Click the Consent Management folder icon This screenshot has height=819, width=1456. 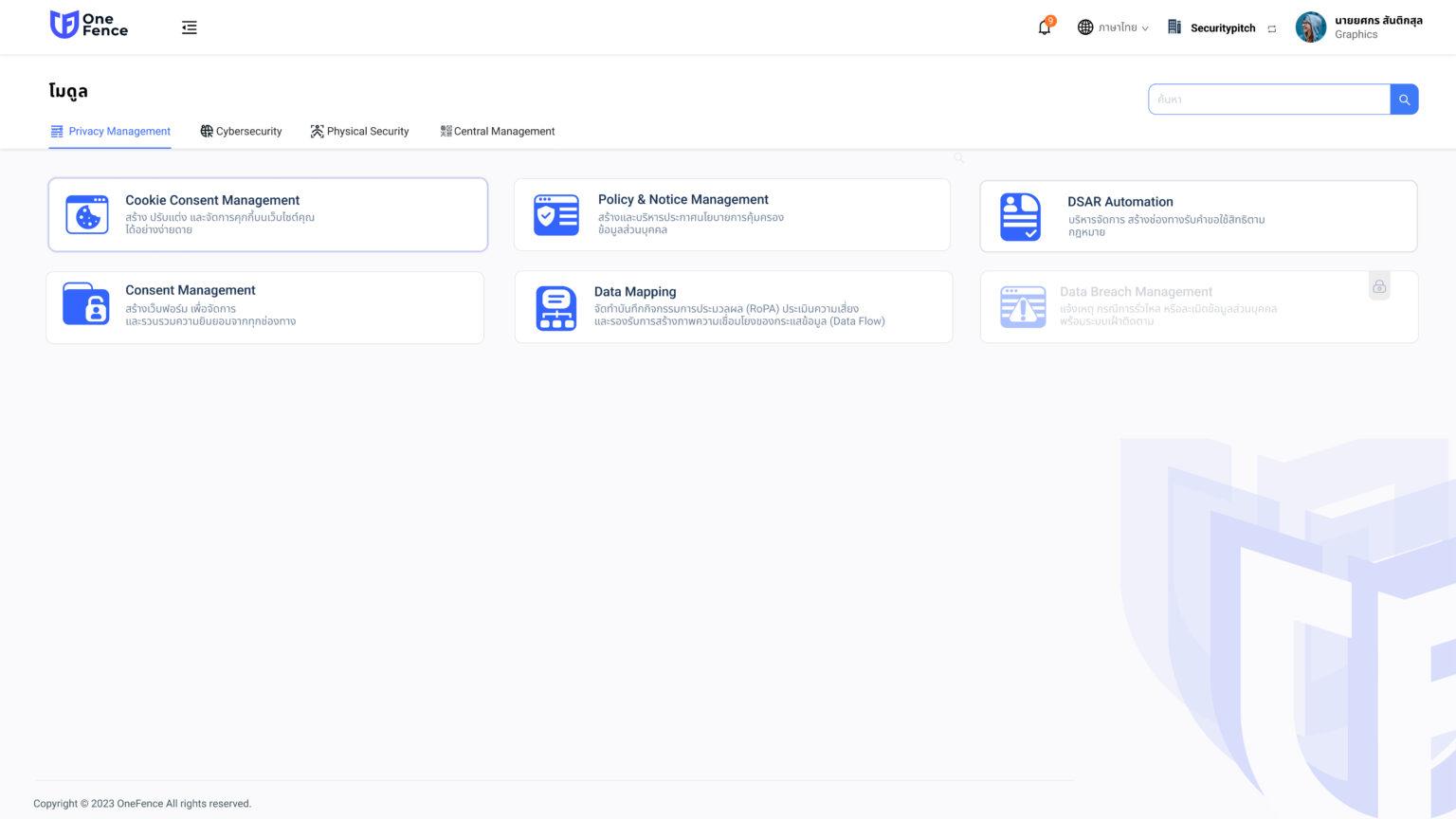pos(87,304)
